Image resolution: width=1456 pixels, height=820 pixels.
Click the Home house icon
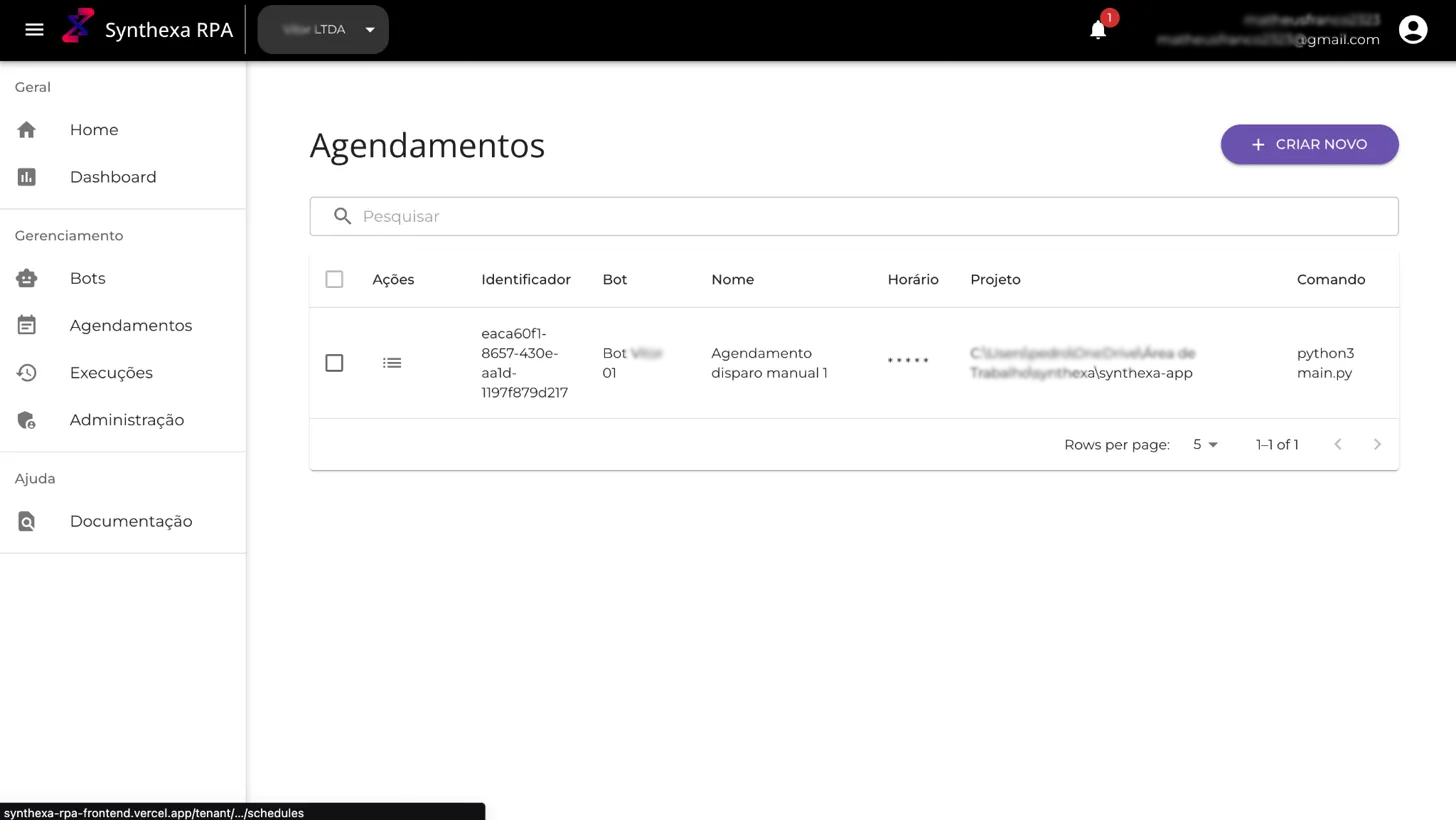coord(27,130)
